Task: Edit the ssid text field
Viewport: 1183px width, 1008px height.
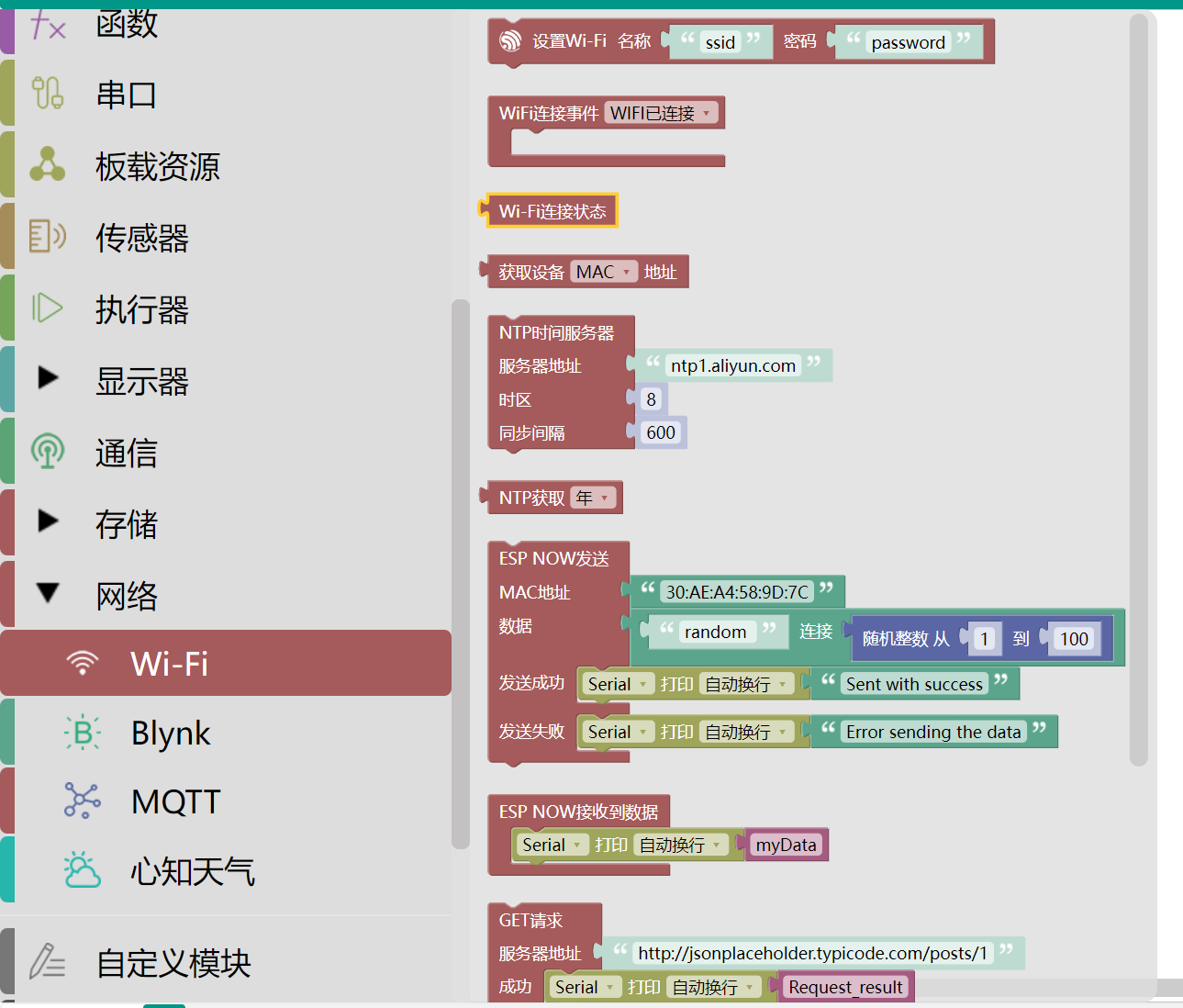Action: [720, 42]
